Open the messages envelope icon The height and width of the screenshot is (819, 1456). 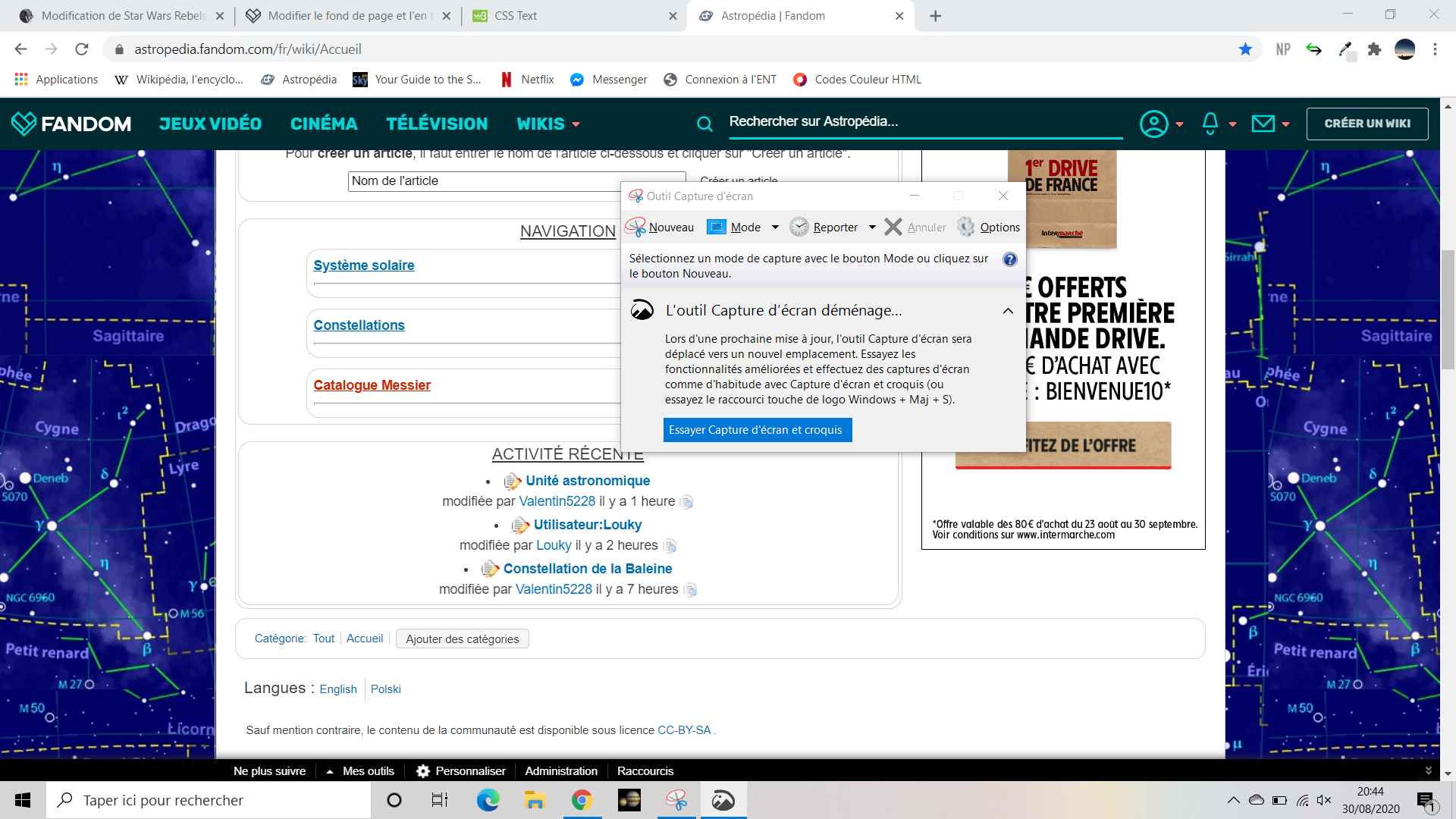click(x=1263, y=124)
